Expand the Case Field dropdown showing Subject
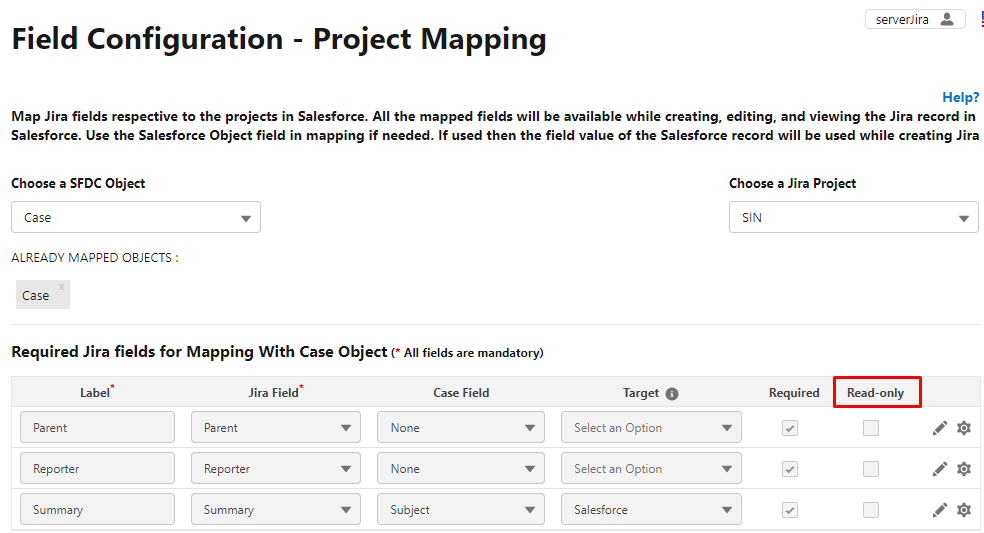The image size is (984, 533). [461, 509]
